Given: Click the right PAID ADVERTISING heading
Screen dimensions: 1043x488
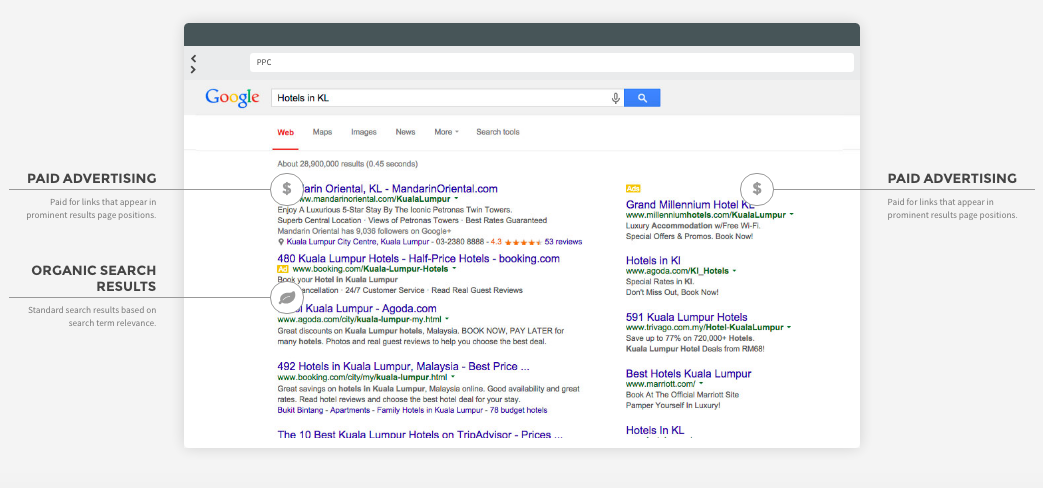Looking at the screenshot, I should [952, 179].
